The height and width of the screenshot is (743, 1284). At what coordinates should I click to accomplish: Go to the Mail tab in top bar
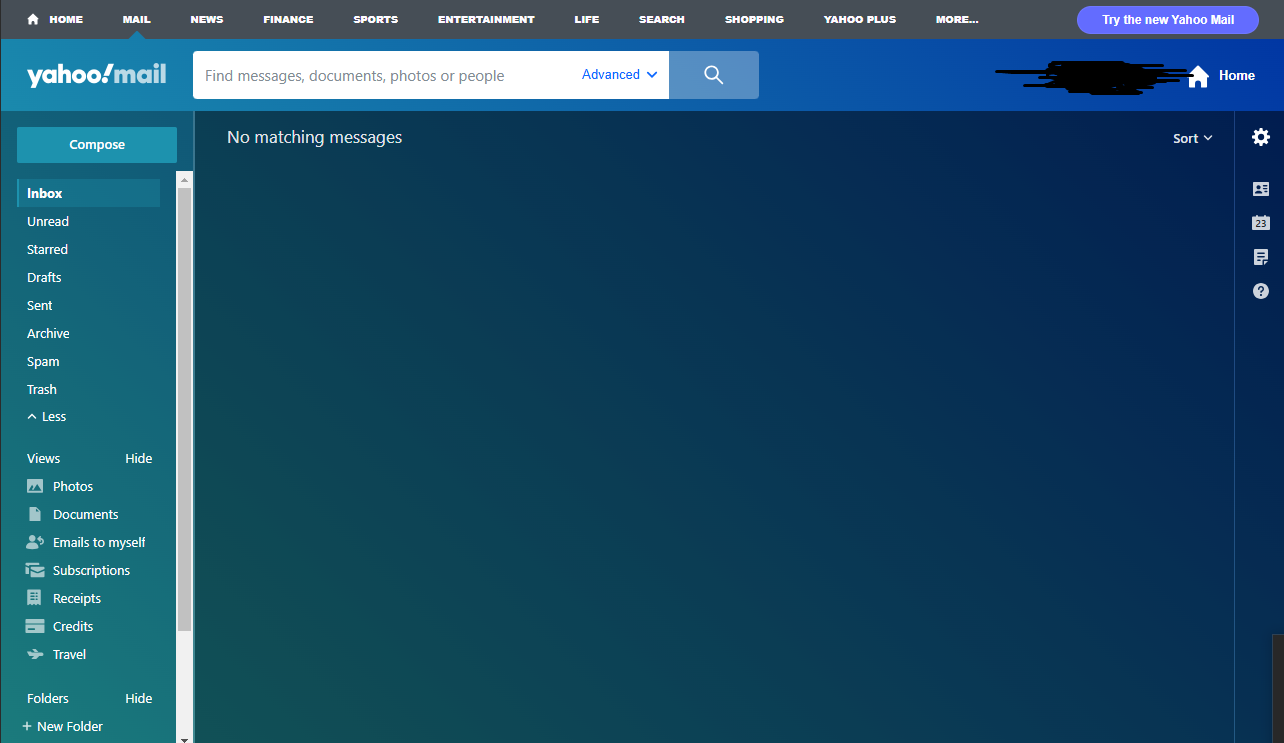(x=137, y=19)
